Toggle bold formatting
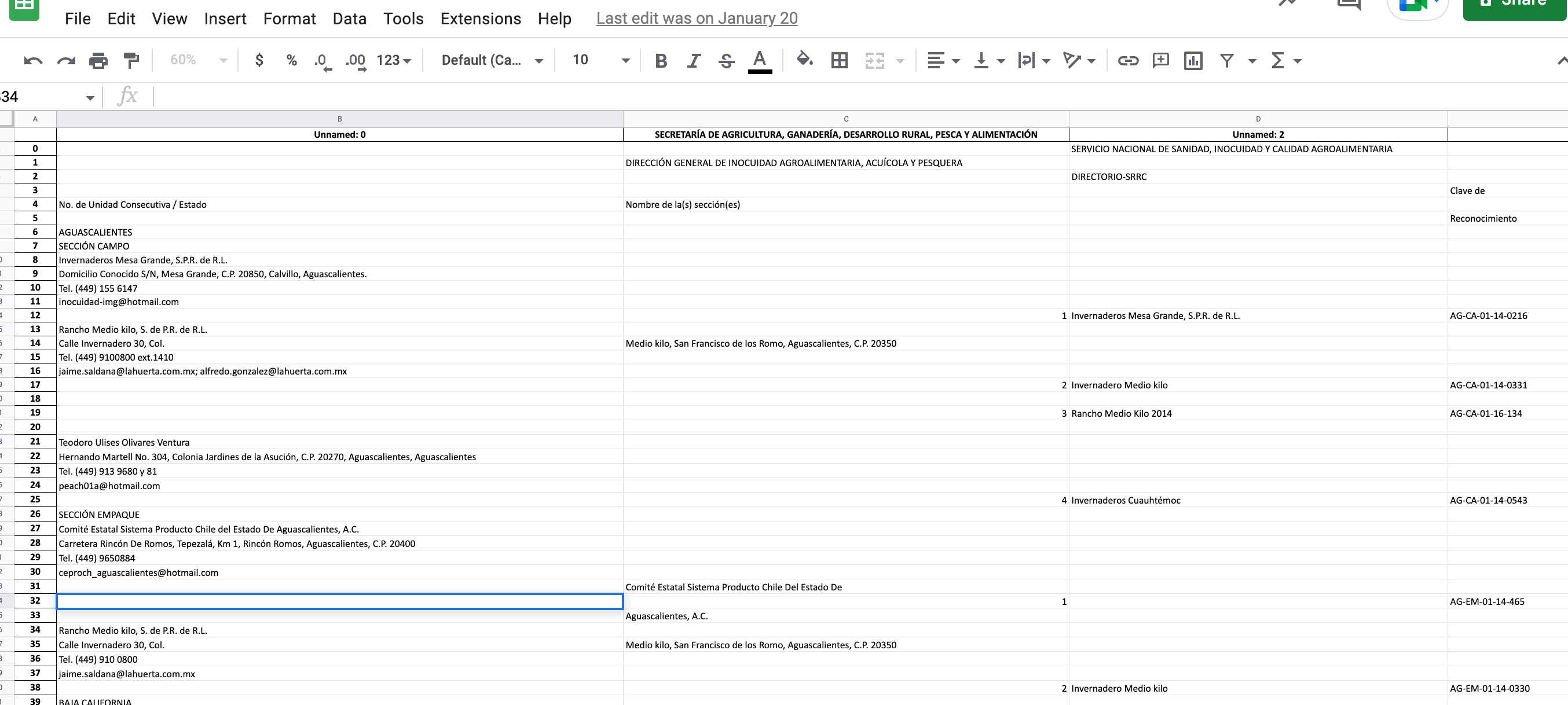Screen dimensions: 1568x705 click(x=661, y=60)
